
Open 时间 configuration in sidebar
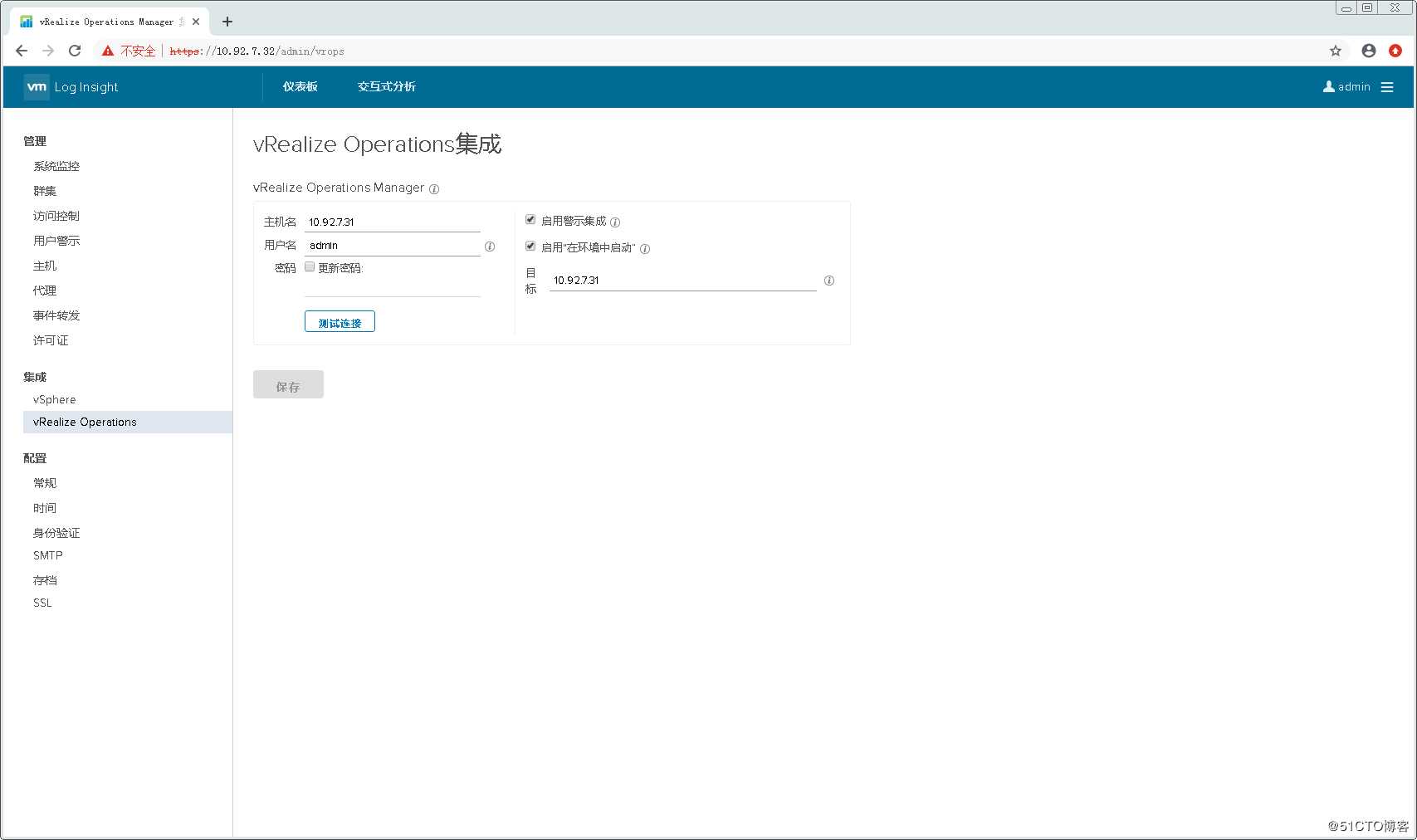coord(45,508)
